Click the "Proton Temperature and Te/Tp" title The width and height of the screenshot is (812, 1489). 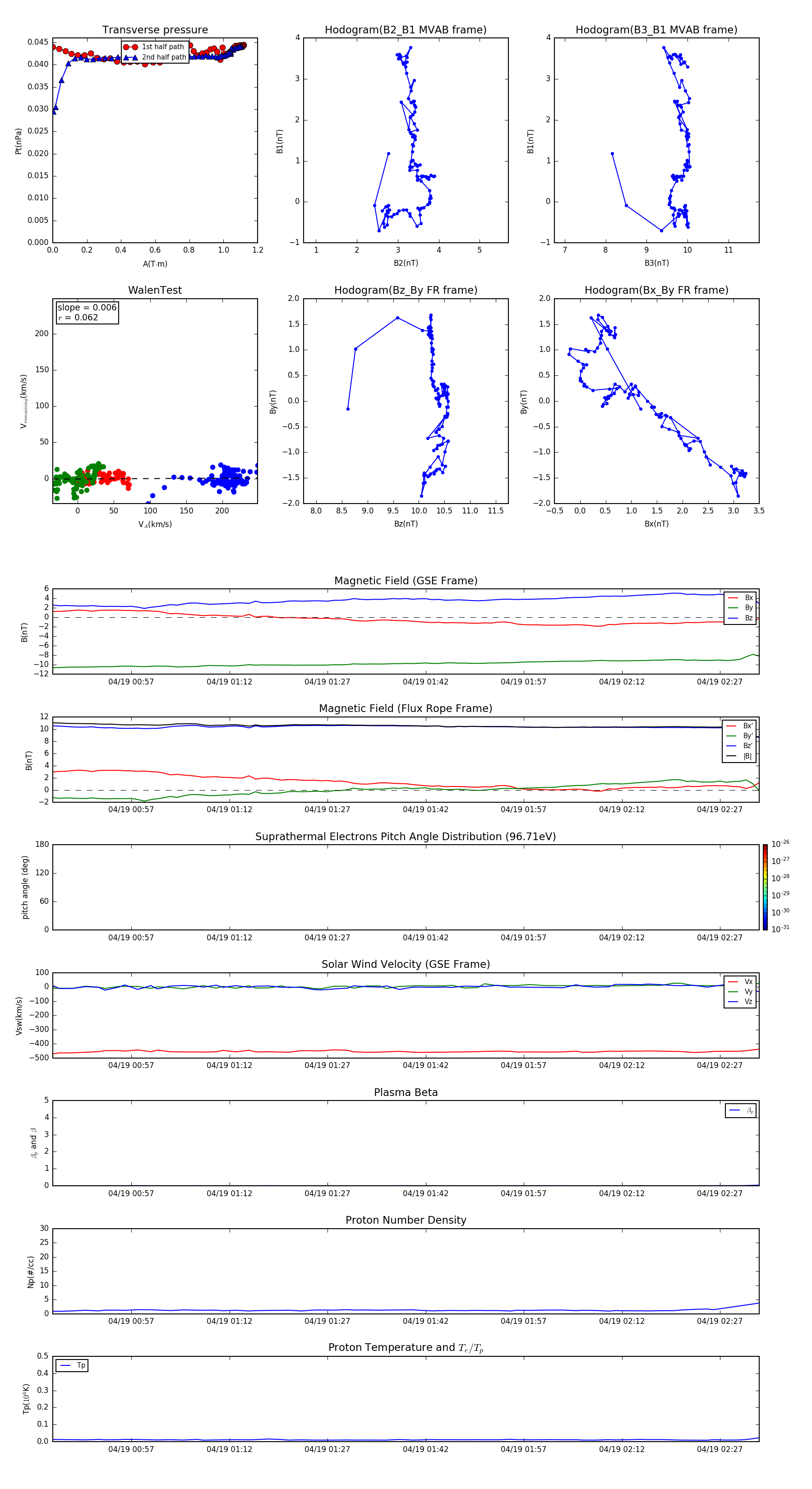pos(406,1348)
